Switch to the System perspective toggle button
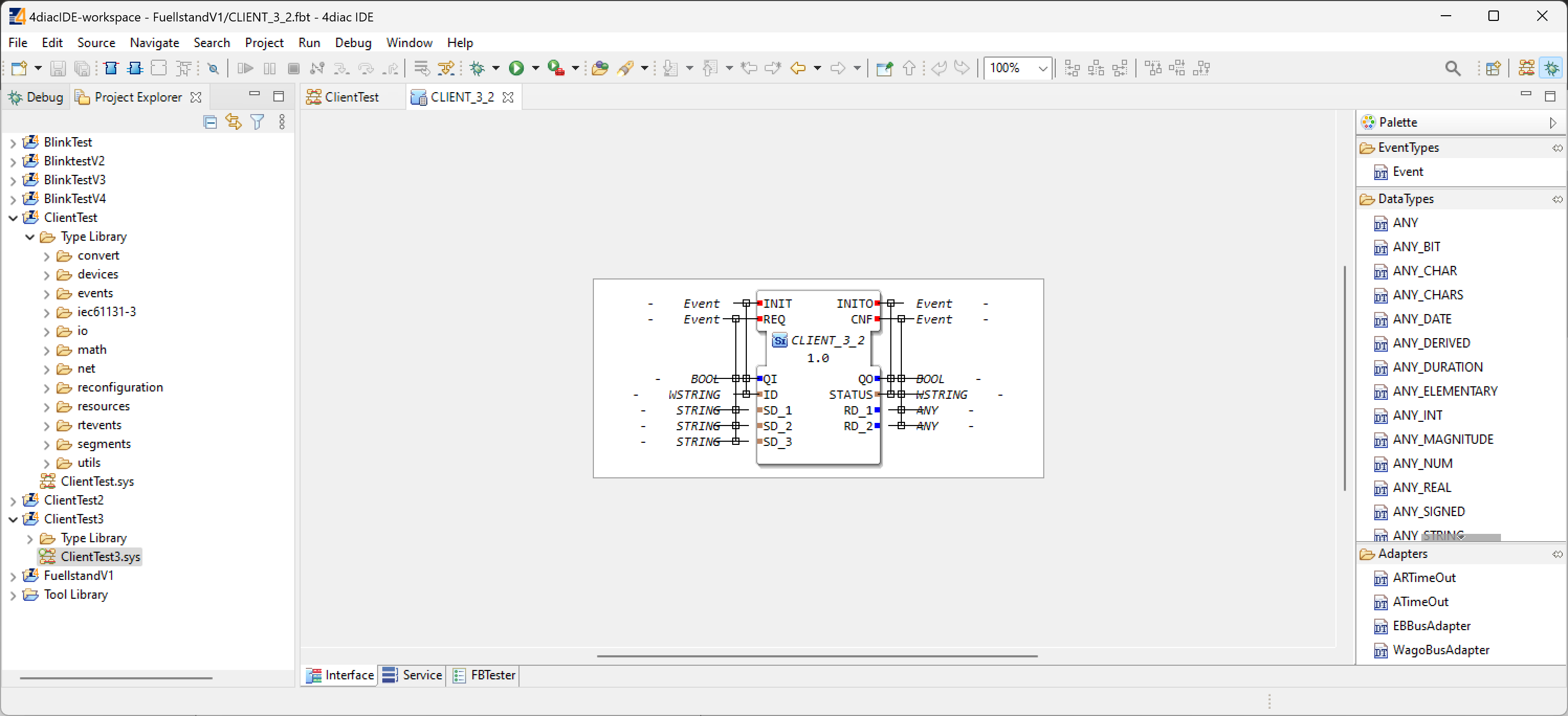The height and width of the screenshot is (716, 1568). click(x=1526, y=68)
